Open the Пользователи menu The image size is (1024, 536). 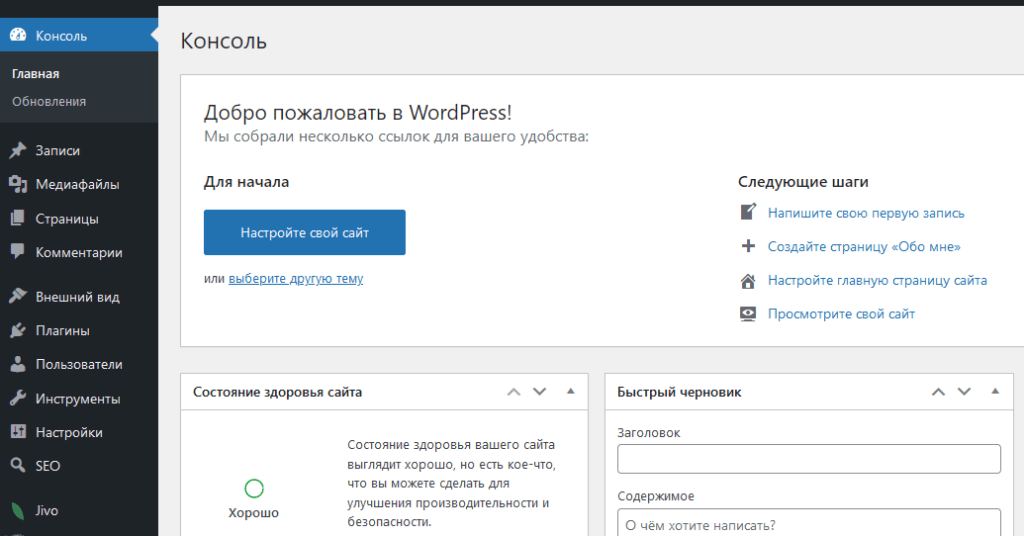tap(79, 364)
